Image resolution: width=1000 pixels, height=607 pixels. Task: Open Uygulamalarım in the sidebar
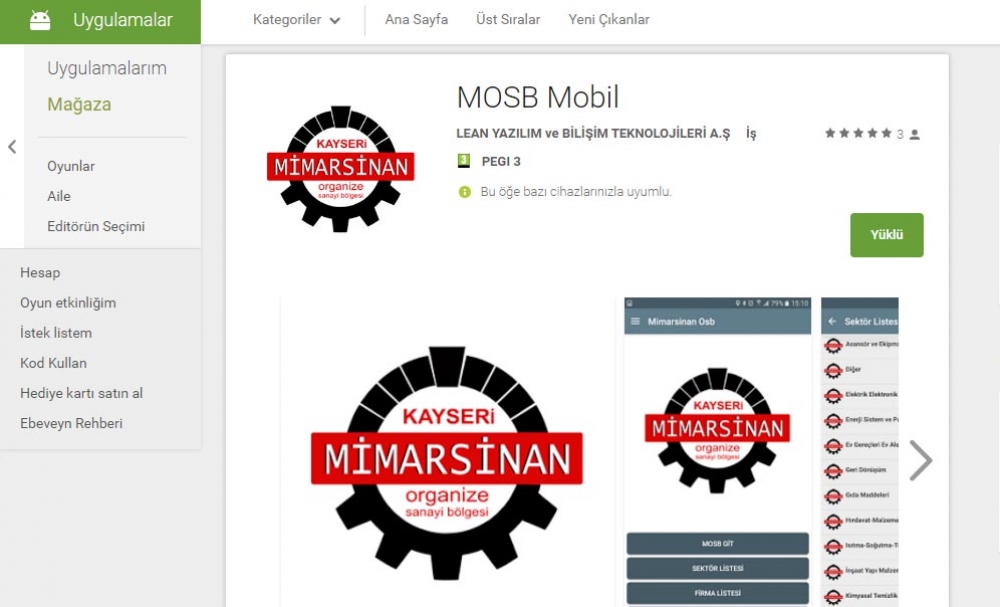pos(107,68)
